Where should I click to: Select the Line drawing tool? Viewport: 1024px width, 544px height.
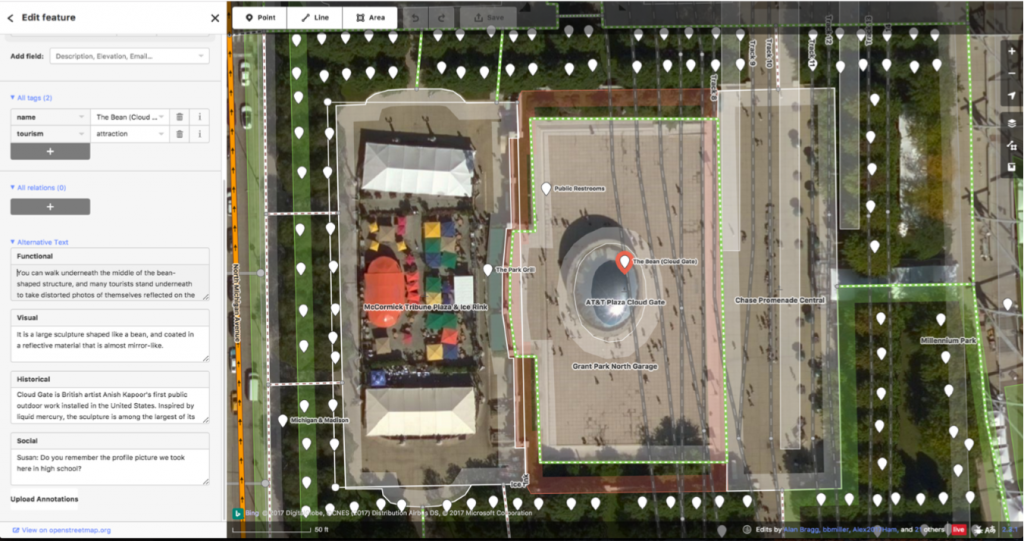(315, 18)
